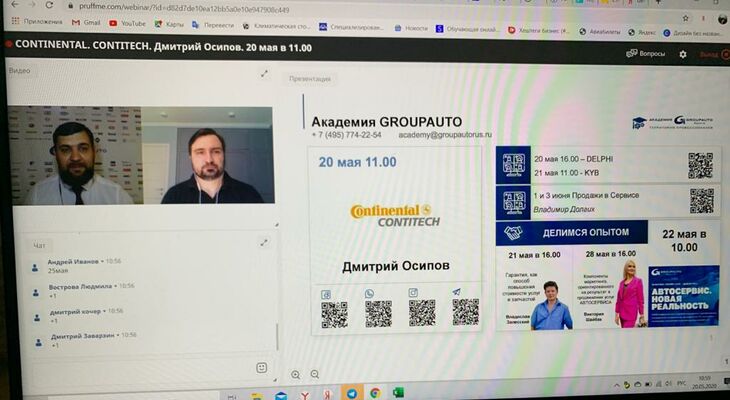Click the name Андрей Иванов in chat
The image size is (730, 400).
[73, 262]
